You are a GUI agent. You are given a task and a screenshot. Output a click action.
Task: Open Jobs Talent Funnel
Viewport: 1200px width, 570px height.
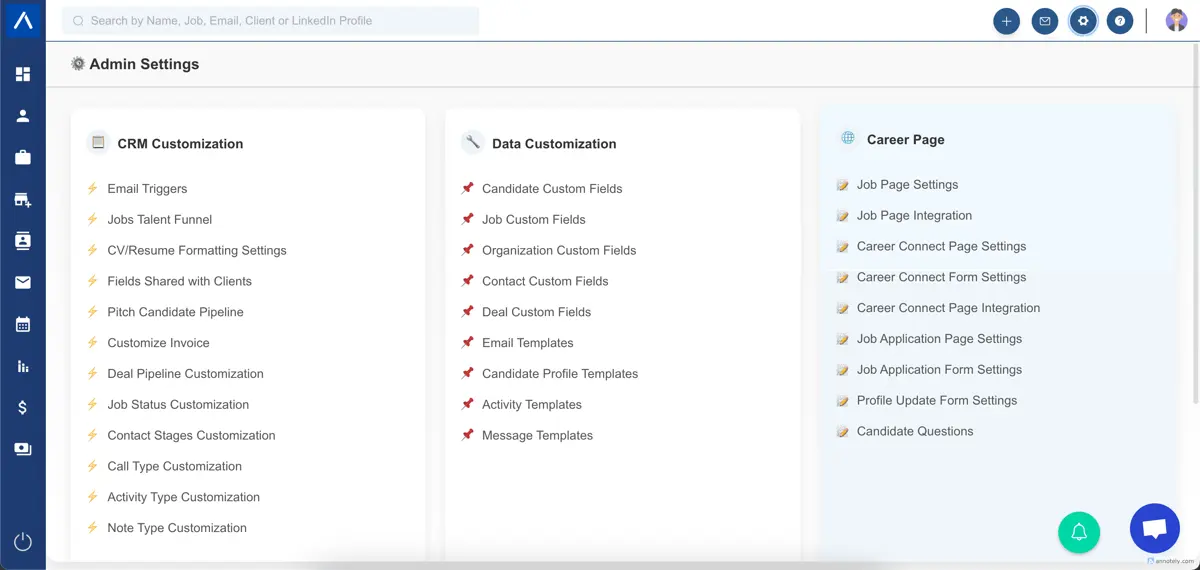pos(160,220)
